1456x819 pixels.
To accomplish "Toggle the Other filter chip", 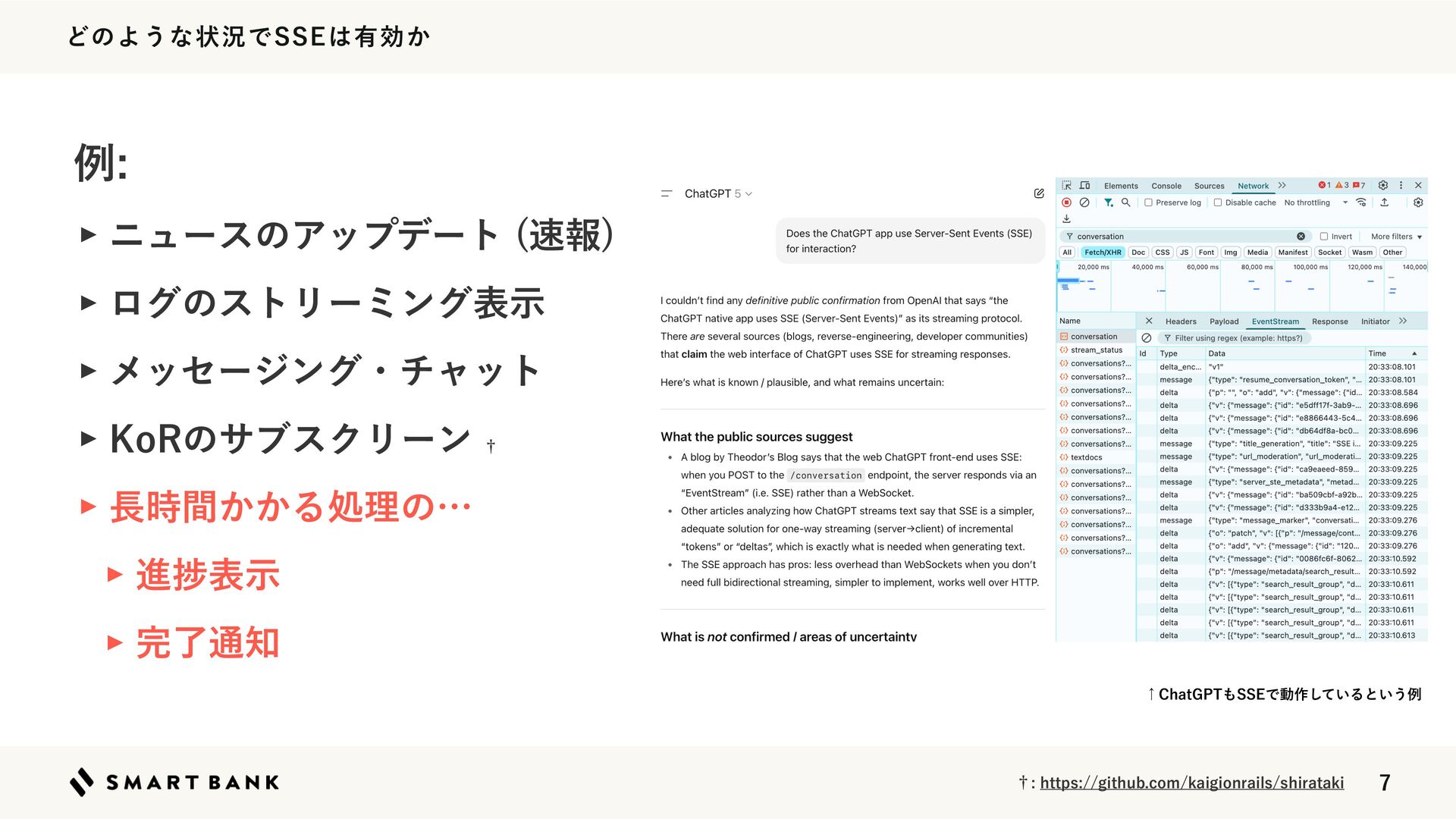I will 1392,253.
